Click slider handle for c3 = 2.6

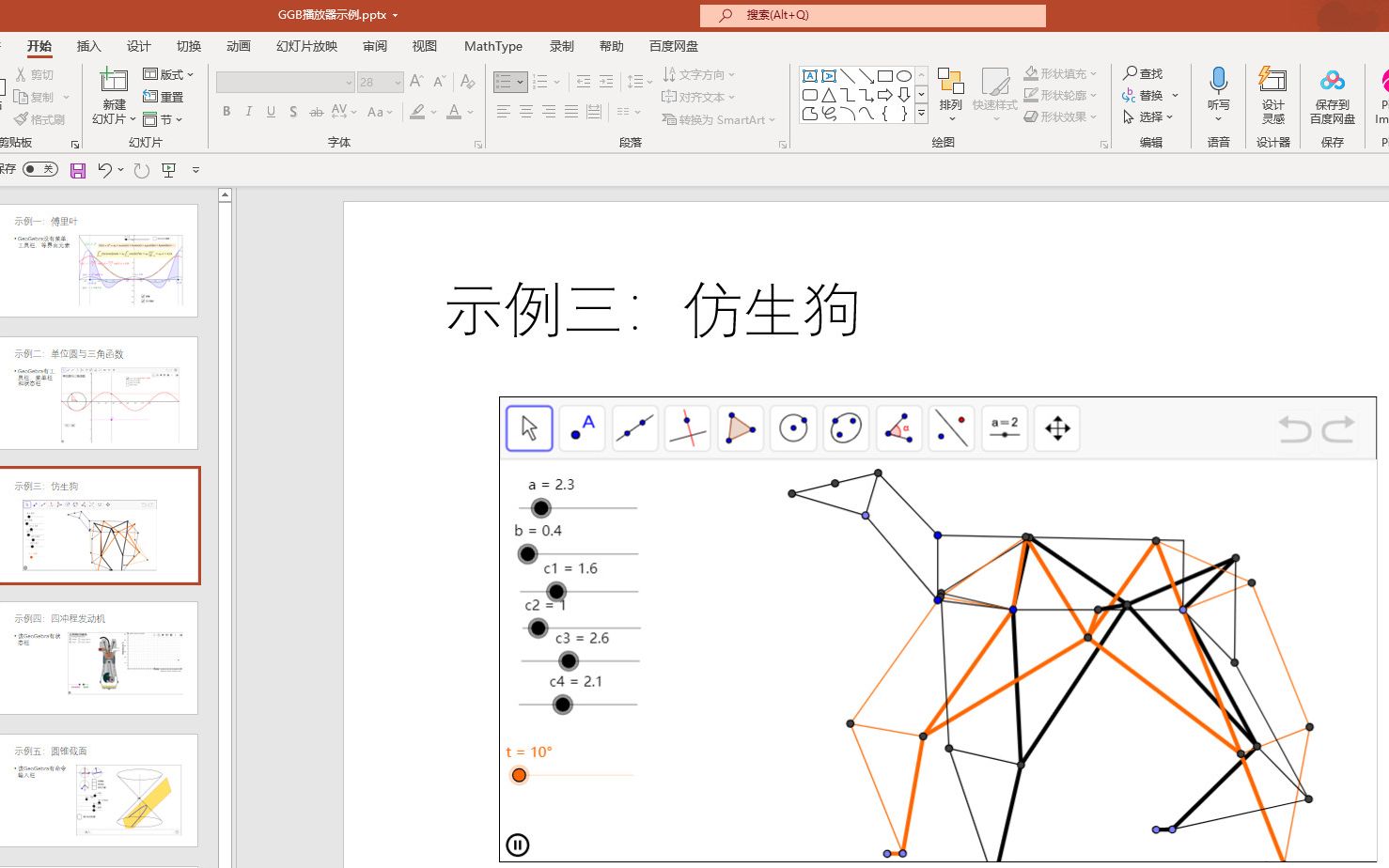568,661
